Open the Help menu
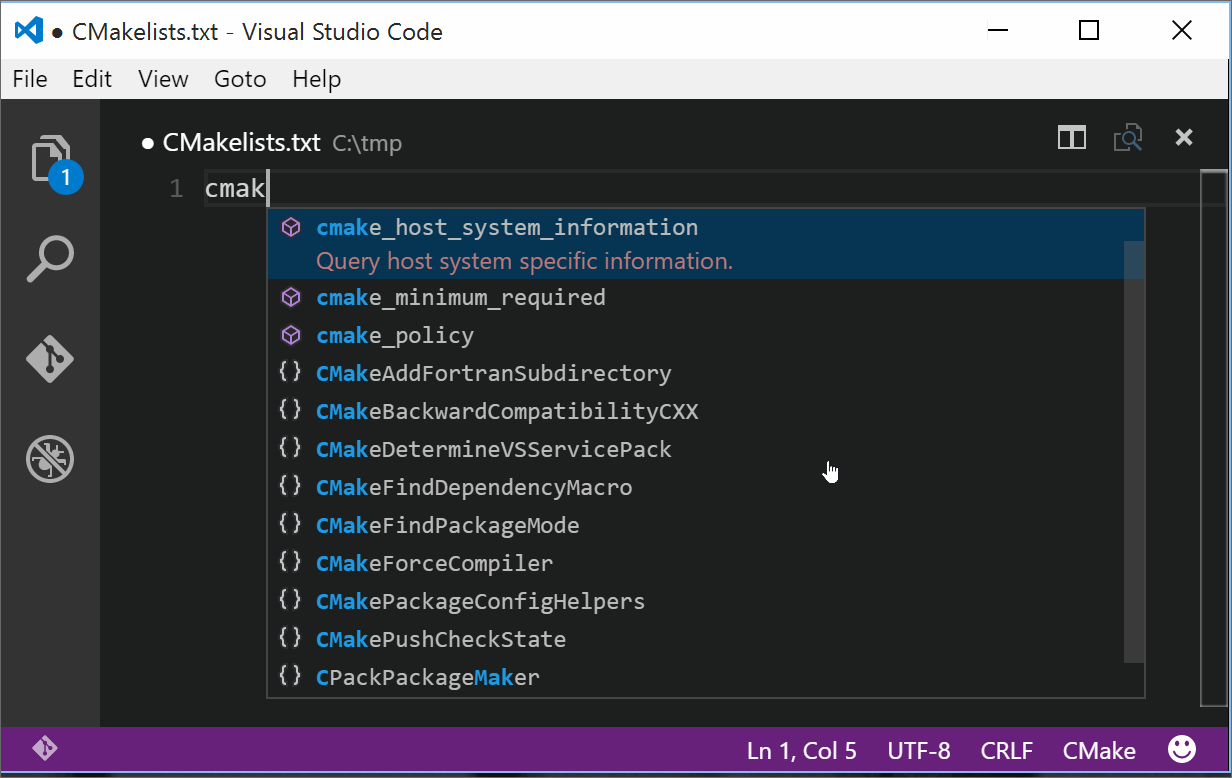 click(317, 79)
